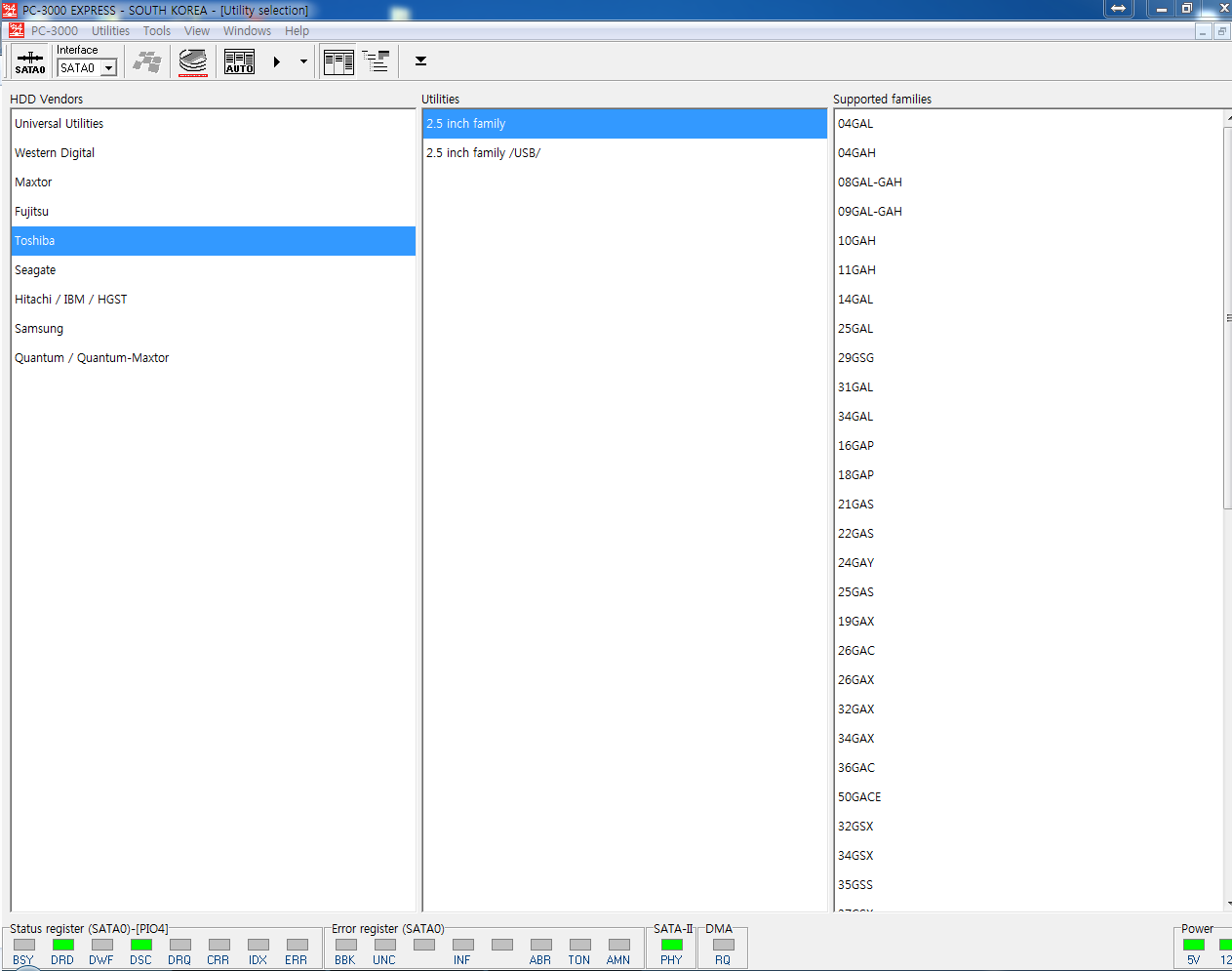Select Western Digital vendor

tap(214, 153)
